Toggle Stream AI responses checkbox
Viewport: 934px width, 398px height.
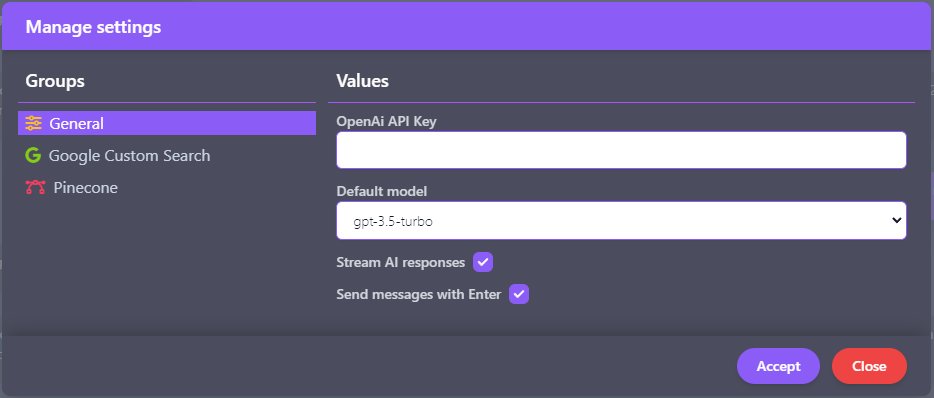(483, 262)
